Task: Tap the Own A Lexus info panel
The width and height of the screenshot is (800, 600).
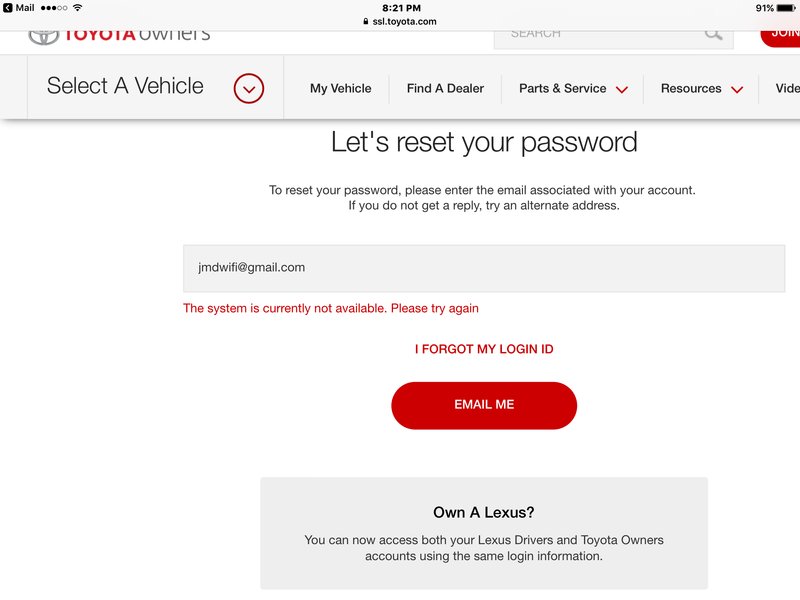Action: point(484,533)
